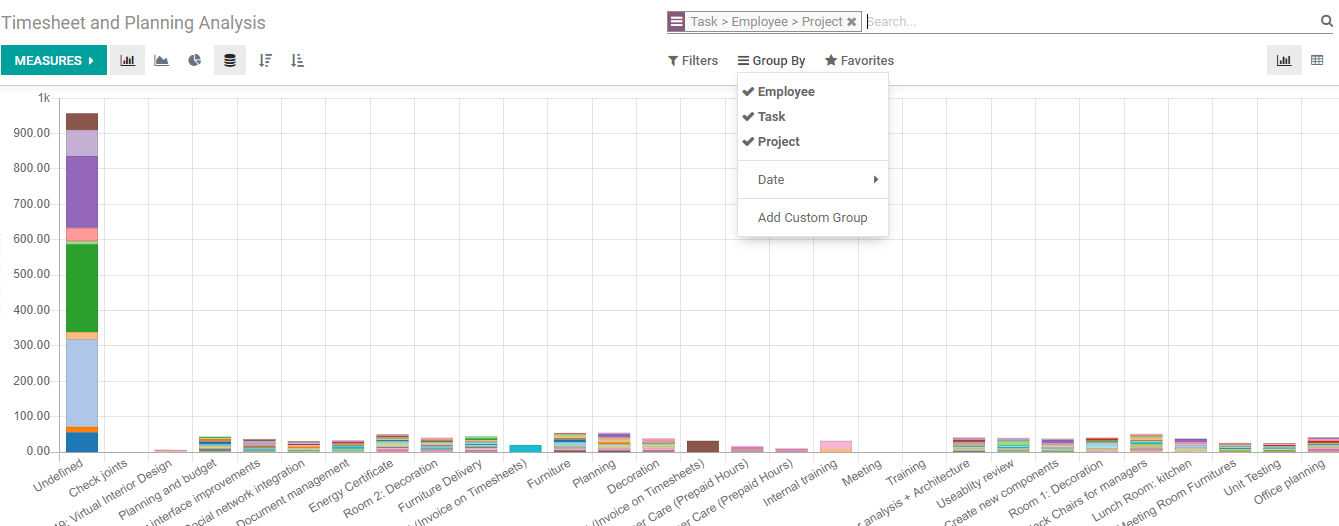Collapse the Group By menu
This screenshot has width=1339, height=526.
pos(772,61)
